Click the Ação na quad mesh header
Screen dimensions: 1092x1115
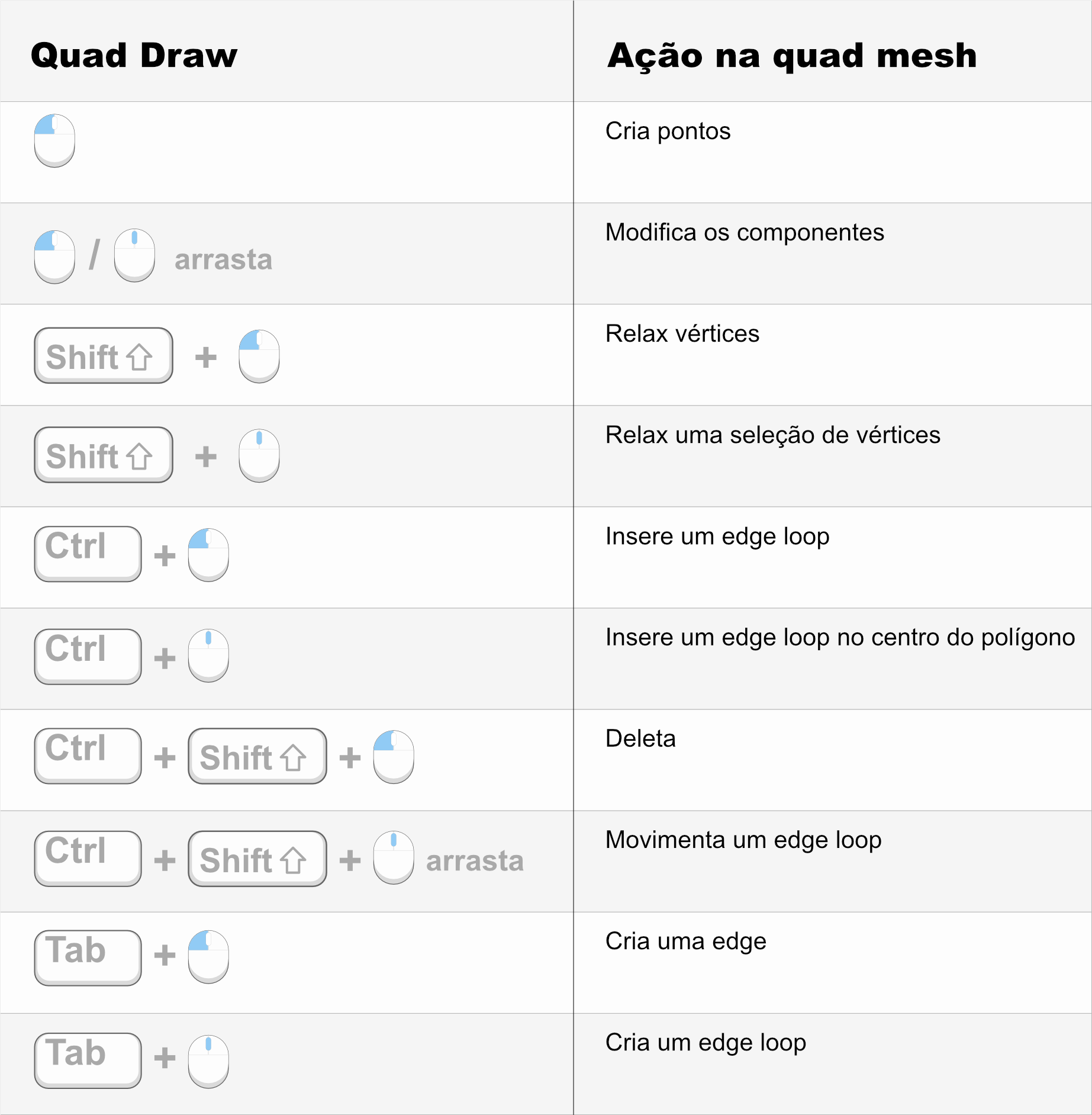pyautogui.click(x=792, y=56)
